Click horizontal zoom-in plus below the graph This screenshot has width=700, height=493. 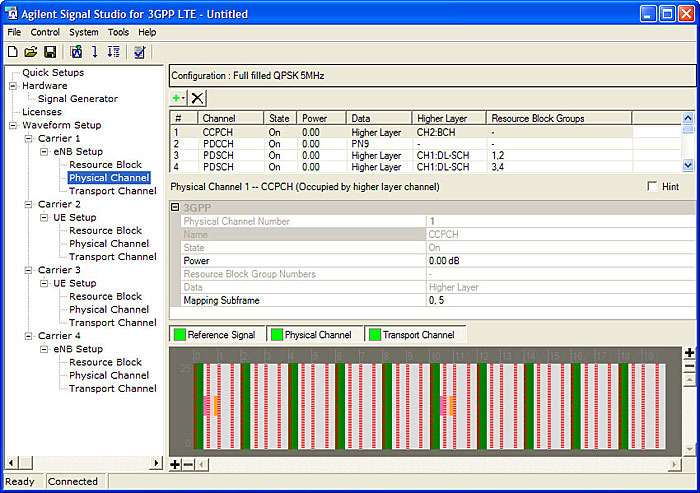(175, 464)
